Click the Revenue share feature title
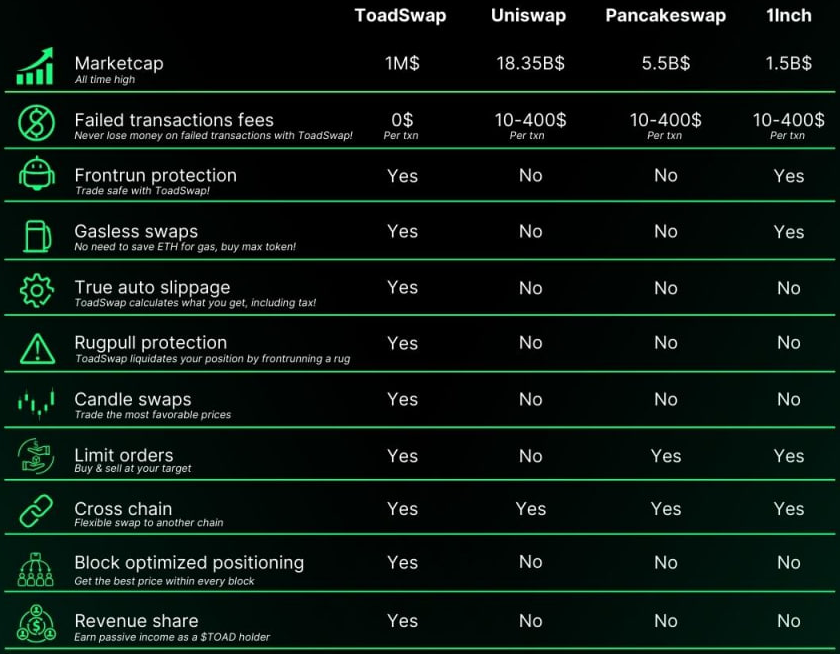 point(136,621)
